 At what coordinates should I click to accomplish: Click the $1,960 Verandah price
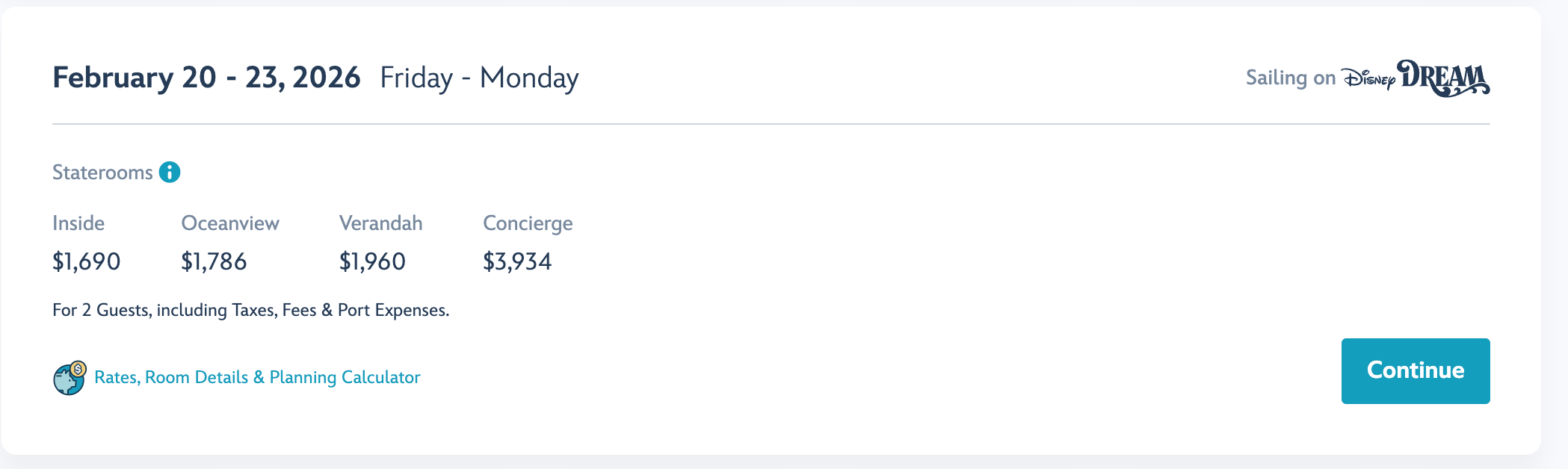[x=372, y=261]
